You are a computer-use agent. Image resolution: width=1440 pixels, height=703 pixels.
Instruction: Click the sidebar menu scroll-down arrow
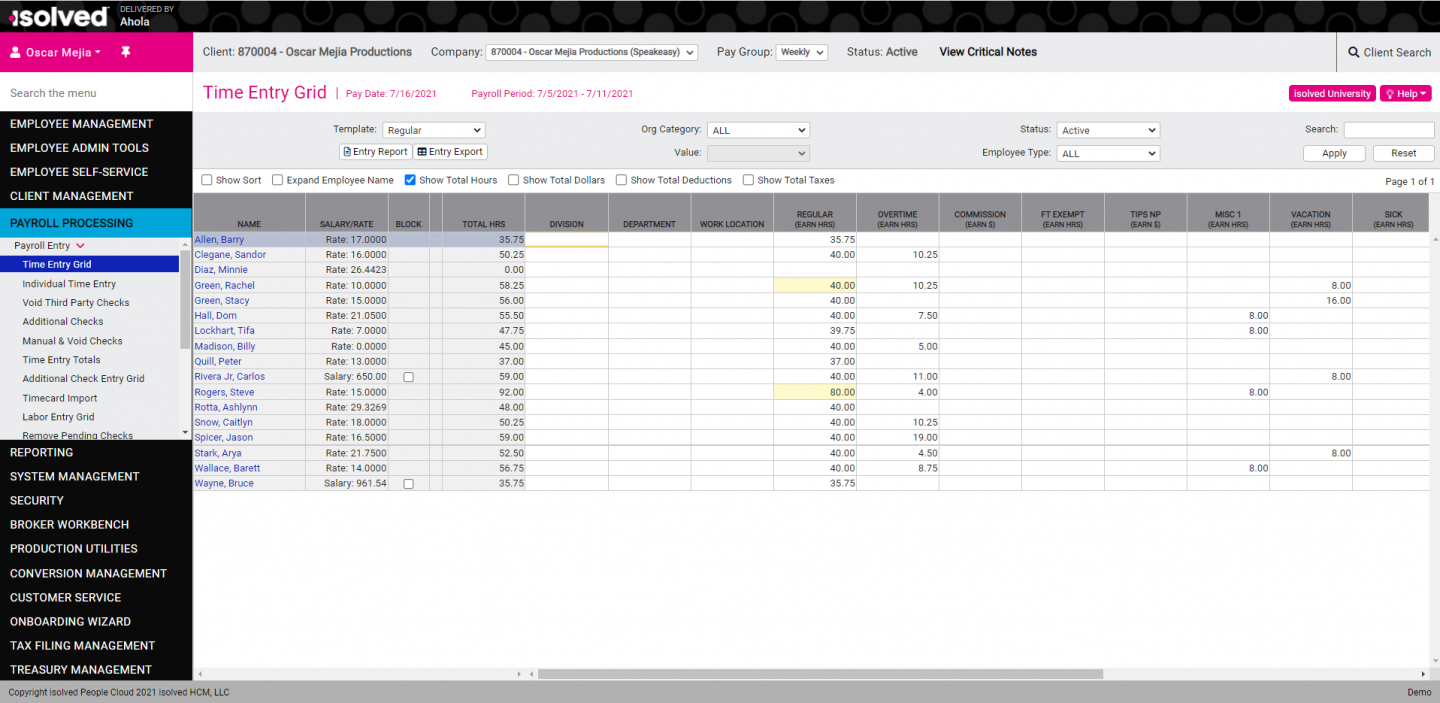point(185,432)
